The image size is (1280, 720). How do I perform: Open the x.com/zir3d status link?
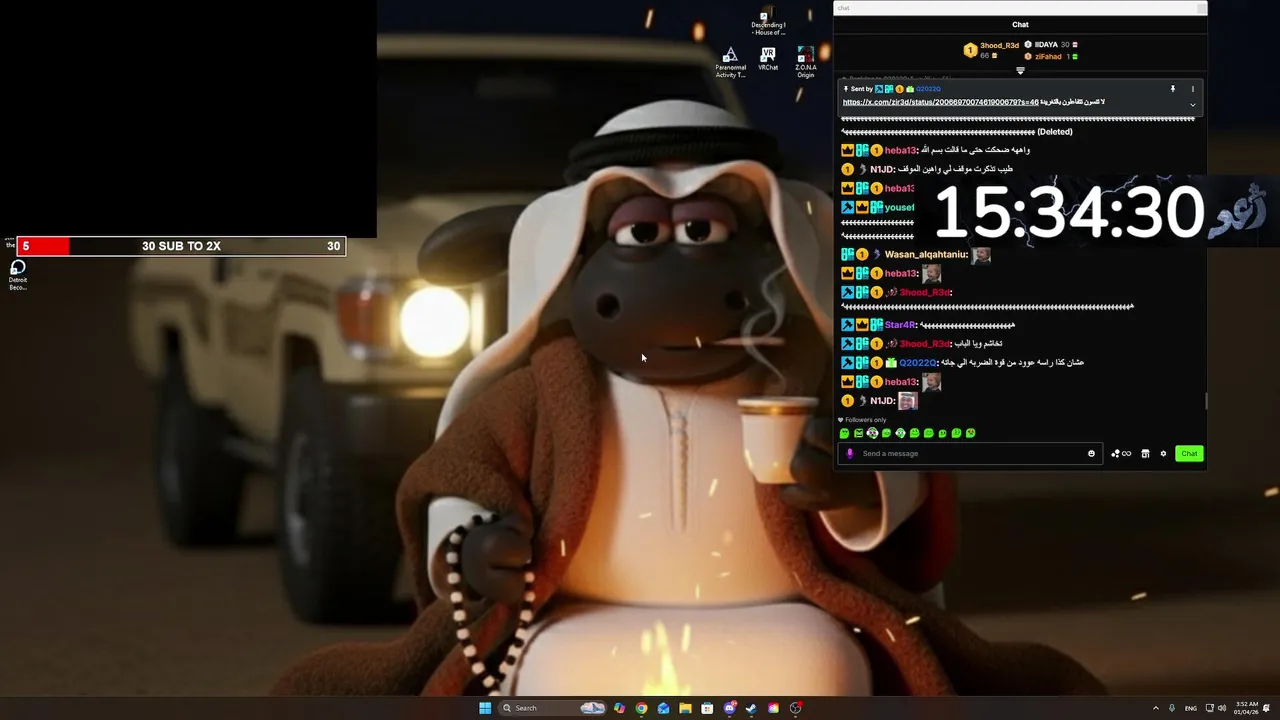(941, 102)
